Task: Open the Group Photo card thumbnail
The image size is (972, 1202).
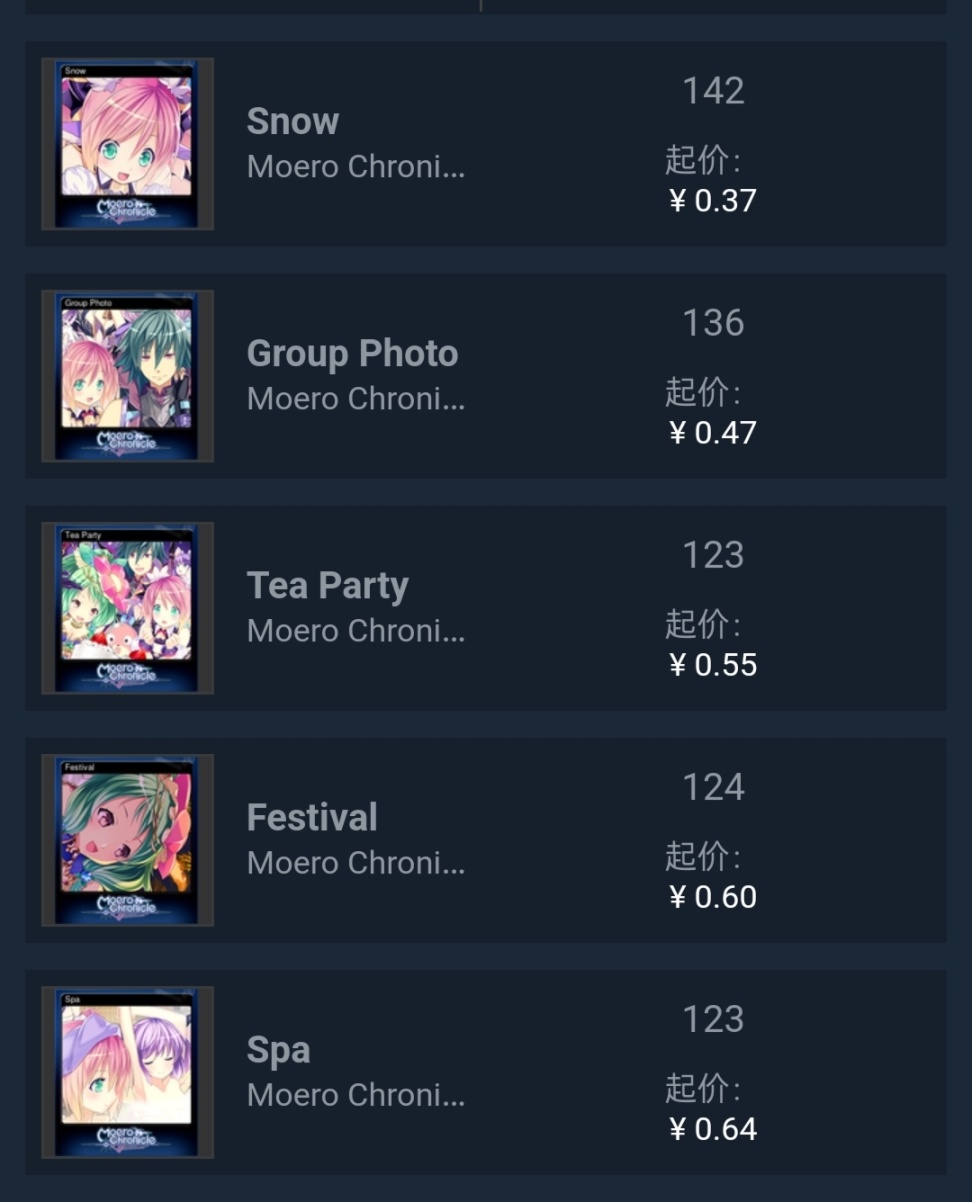Action: [127, 376]
